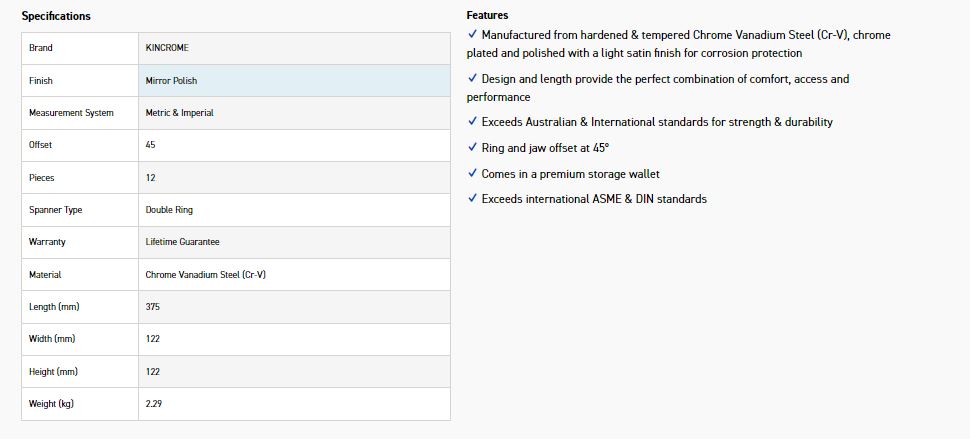Click the checkmark before Design and length feature
970x439 pixels.
472,78
